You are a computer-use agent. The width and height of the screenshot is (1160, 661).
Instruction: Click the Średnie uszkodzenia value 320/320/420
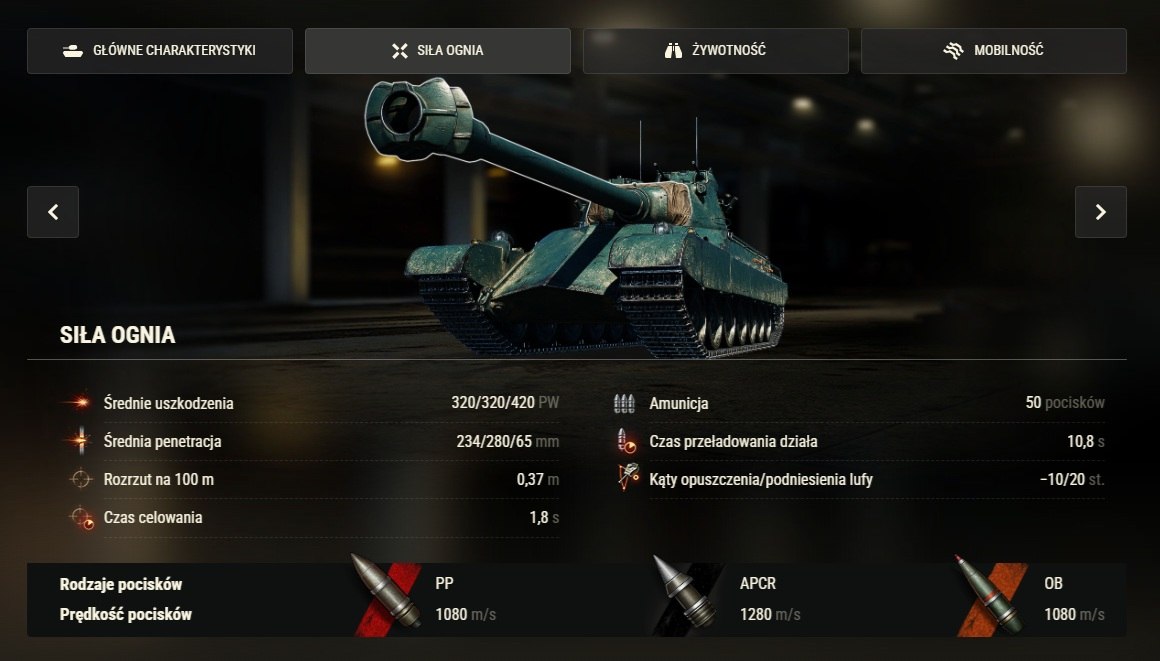point(493,403)
